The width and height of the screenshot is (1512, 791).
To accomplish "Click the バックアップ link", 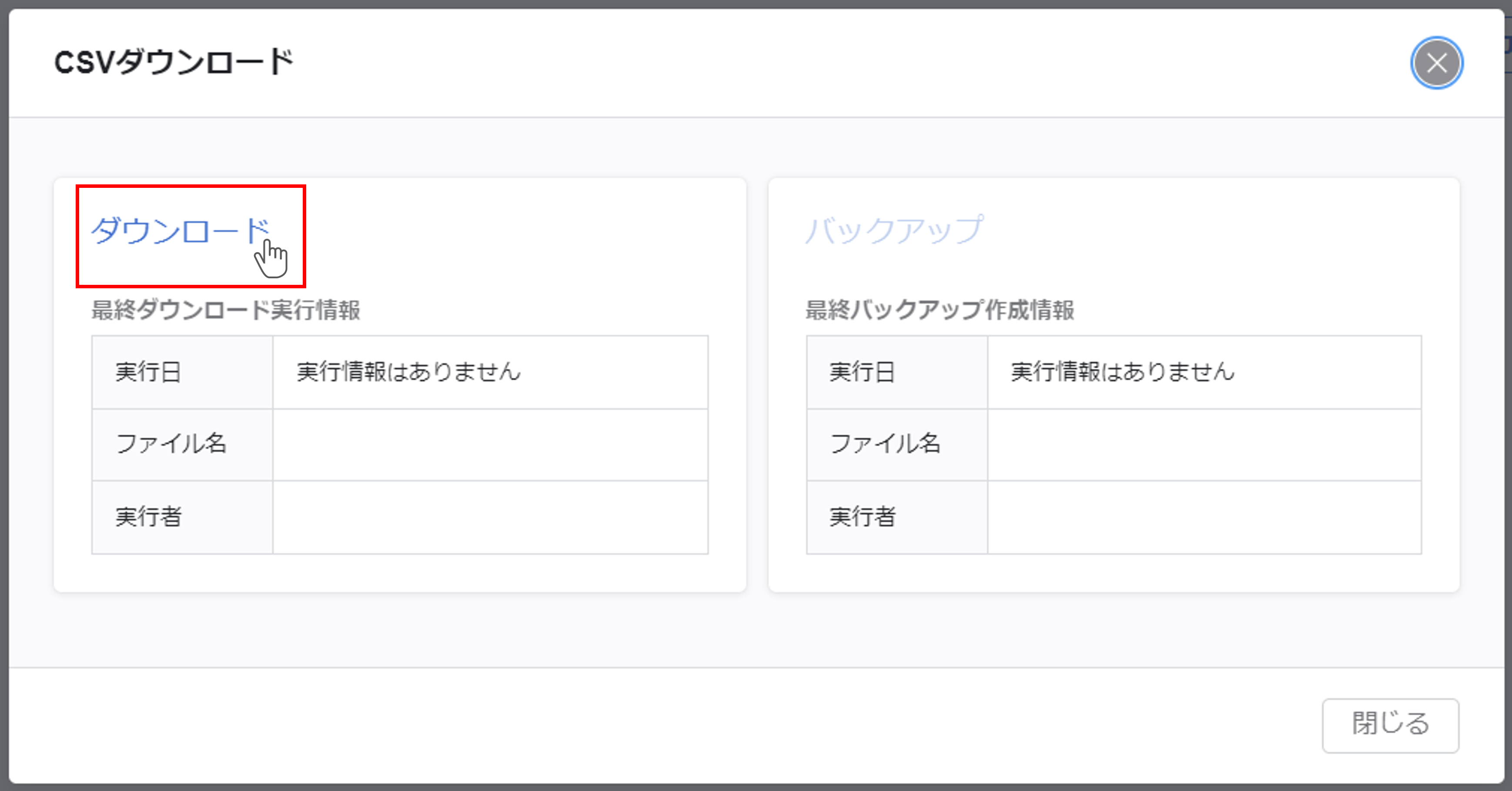I will click(893, 230).
